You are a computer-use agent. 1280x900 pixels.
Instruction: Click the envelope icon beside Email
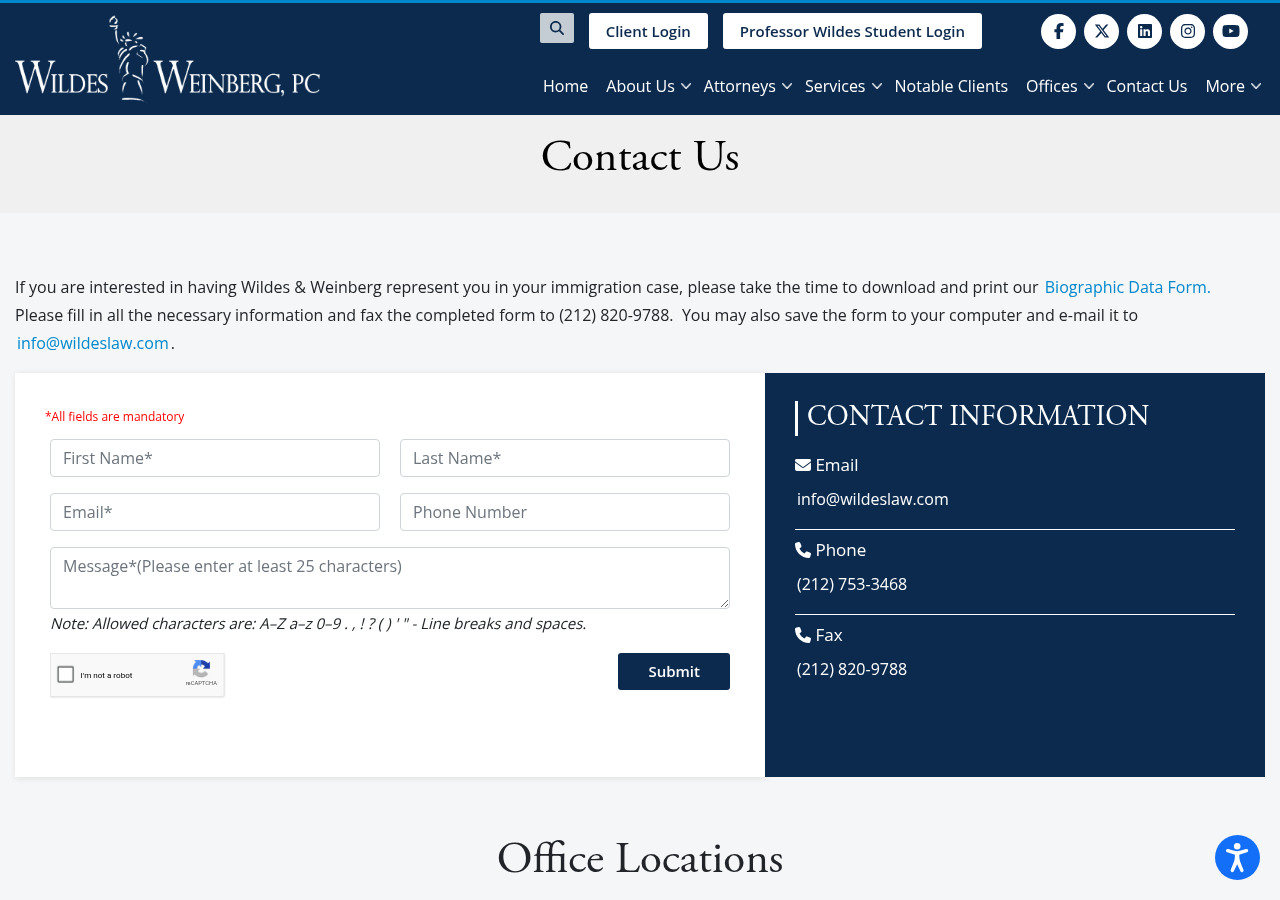pyautogui.click(x=803, y=465)
